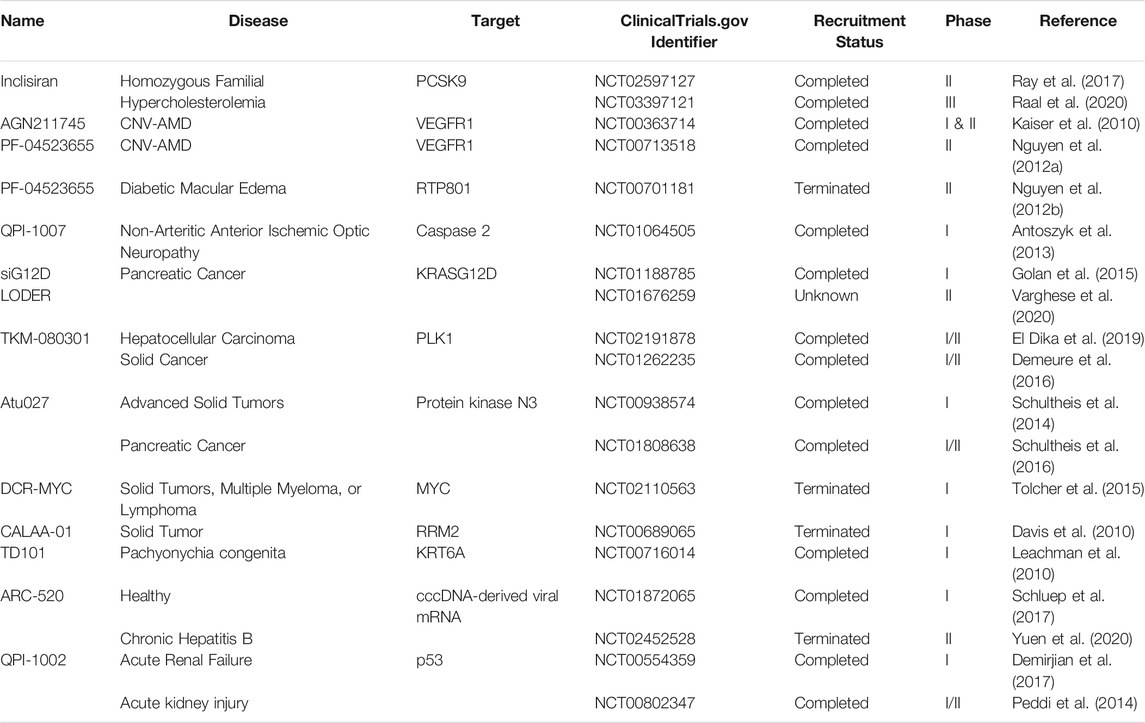The image size is (1145, 723).
Task: Open the Golan et al. (2015) reference
Action: click(x=1074, y=274)
